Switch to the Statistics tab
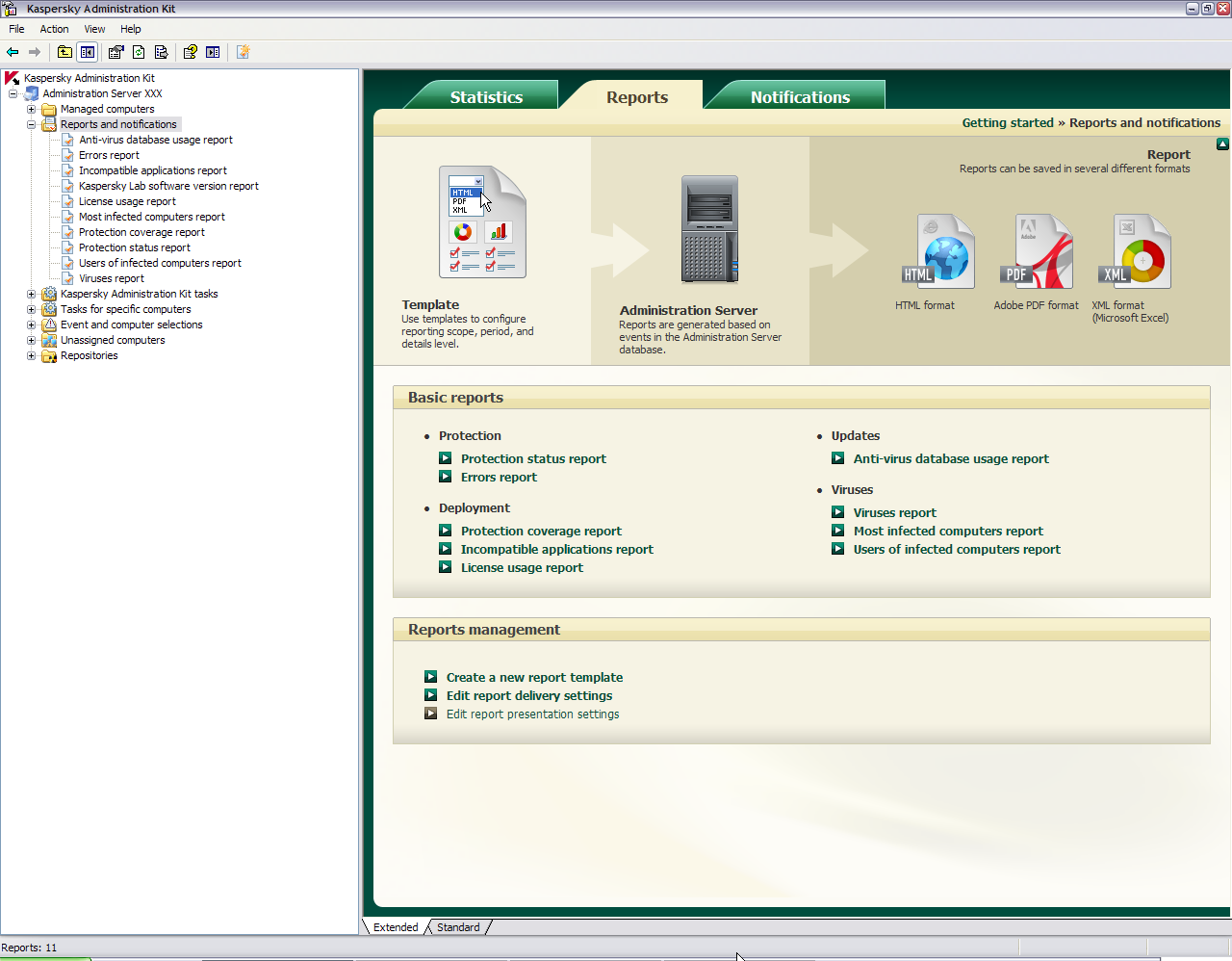 tap(486, 96)
